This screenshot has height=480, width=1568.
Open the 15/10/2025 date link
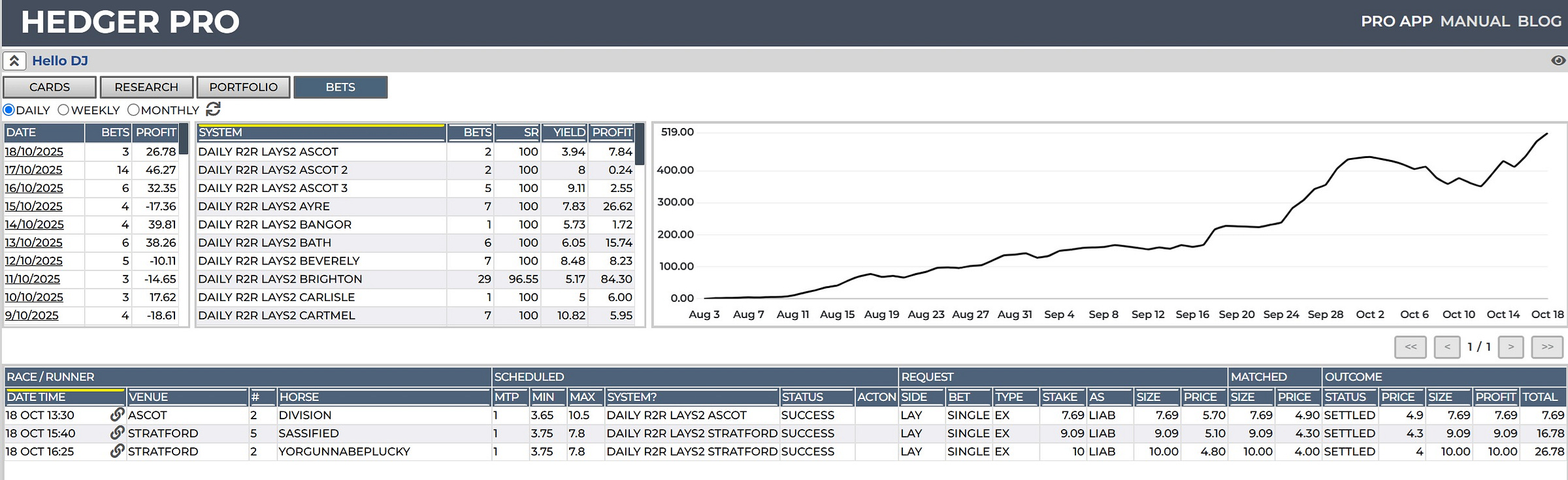33,206
